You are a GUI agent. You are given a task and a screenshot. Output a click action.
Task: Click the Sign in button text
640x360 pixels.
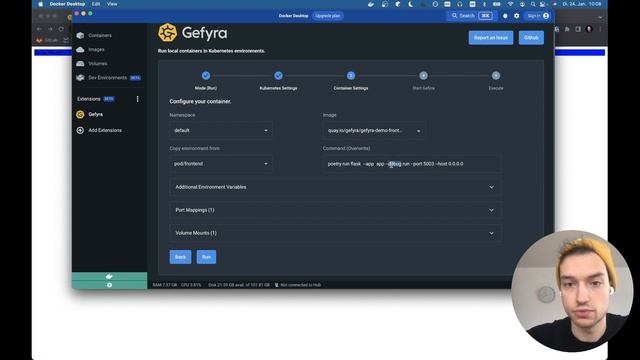point(534,16)
